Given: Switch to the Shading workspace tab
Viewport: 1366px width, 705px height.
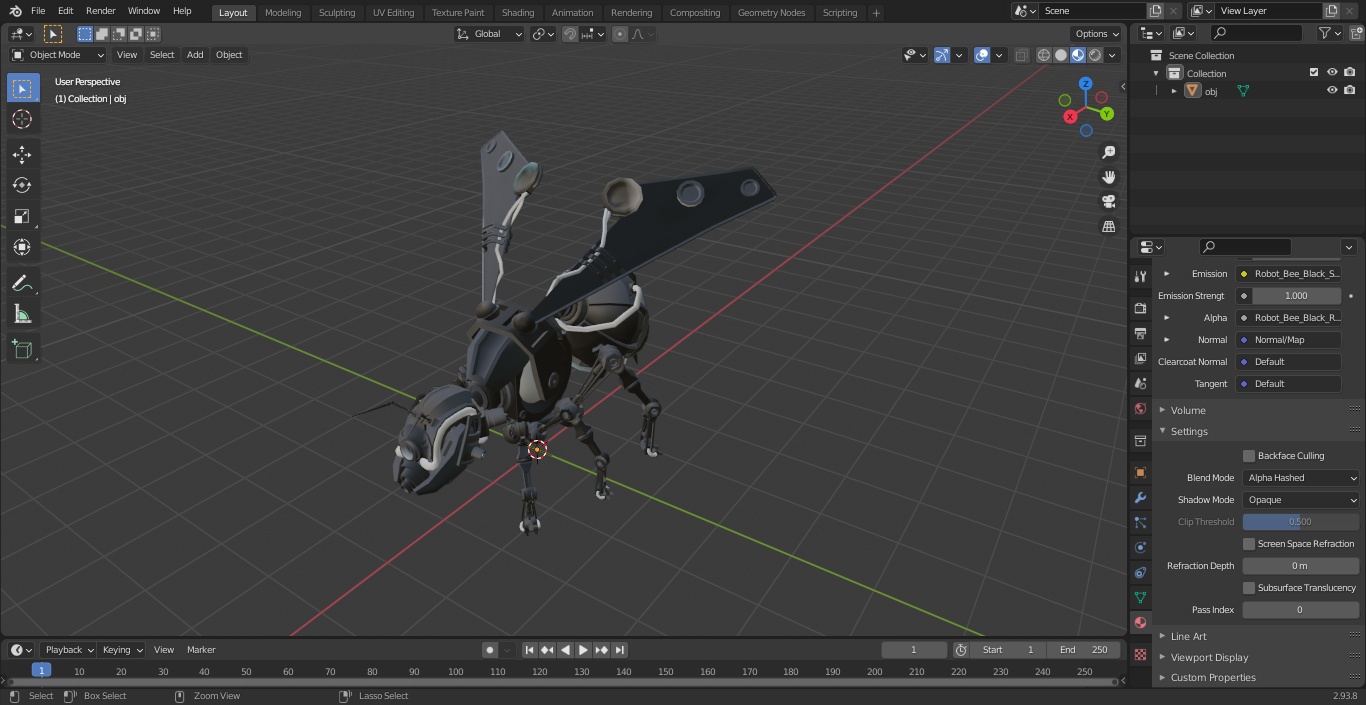Looking at the screenshot, I should [x=517, y=12].
